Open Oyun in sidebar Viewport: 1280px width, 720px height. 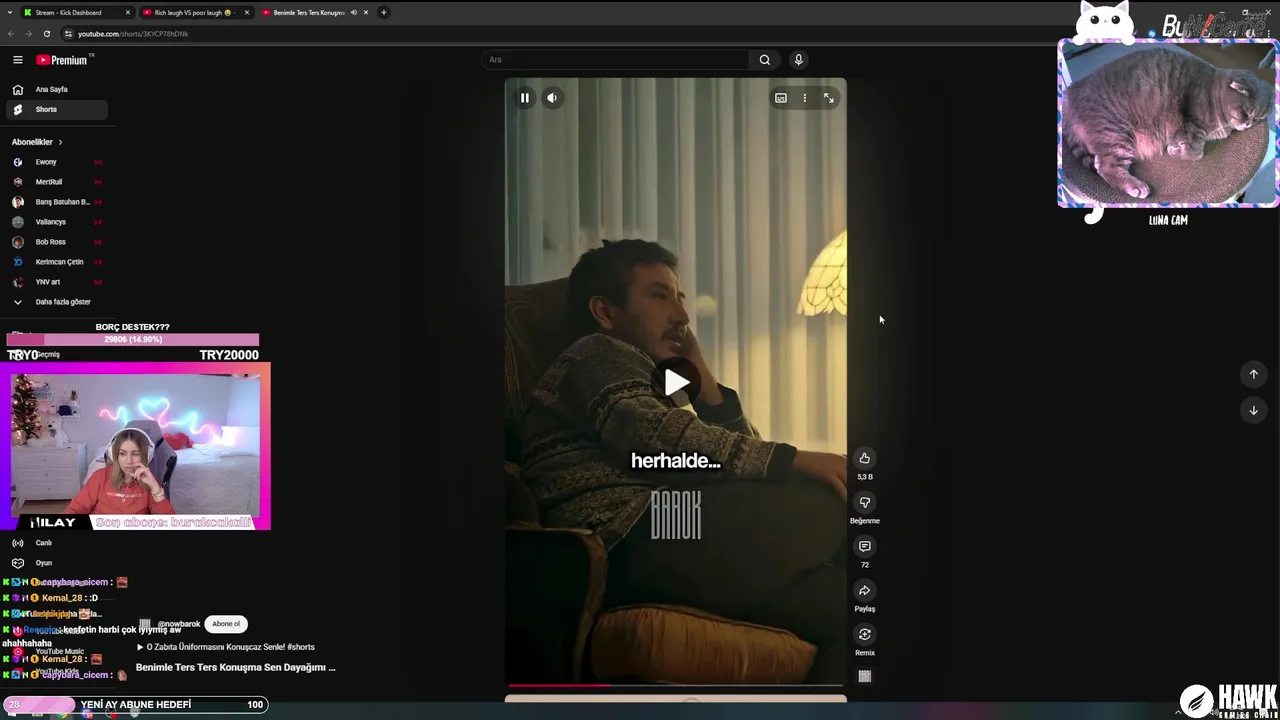tap(56, 563)
